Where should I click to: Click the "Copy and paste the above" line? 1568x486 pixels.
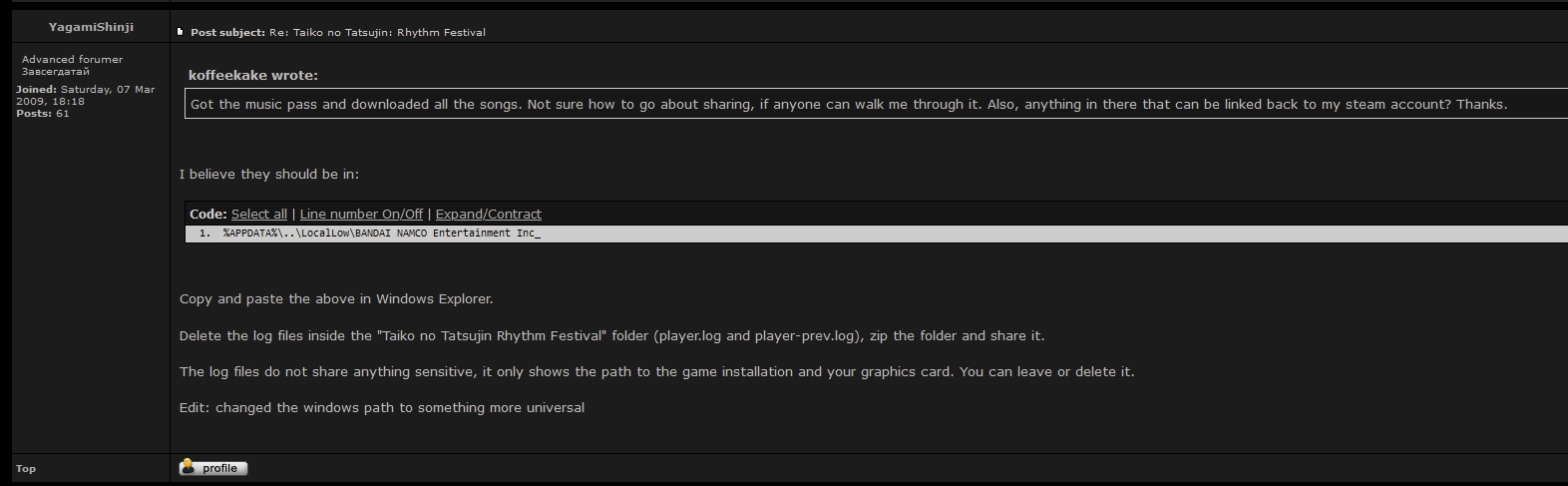(x=336, y=299)
